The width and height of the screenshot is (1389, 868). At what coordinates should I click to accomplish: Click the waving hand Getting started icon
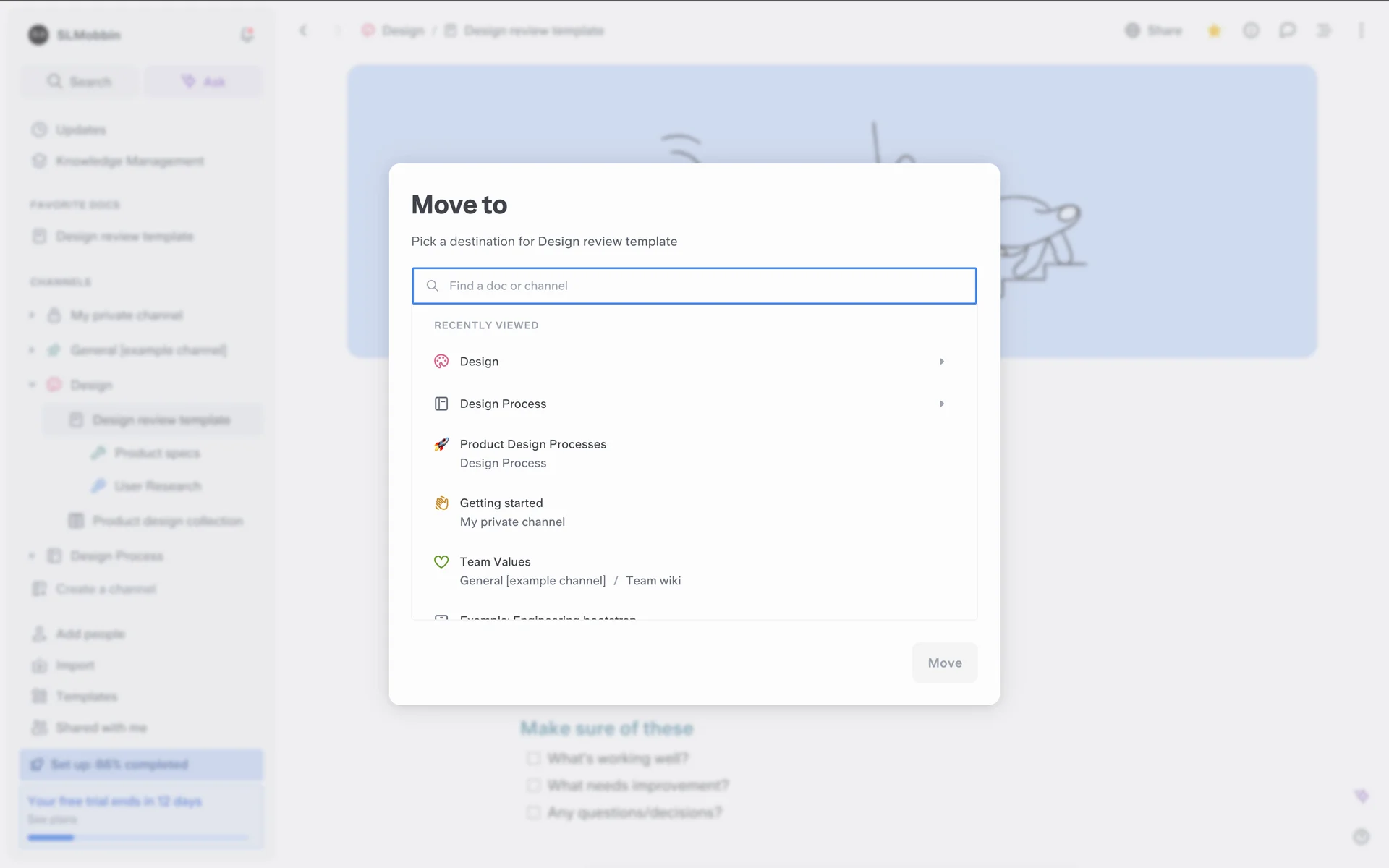click(x=441, y=503)
